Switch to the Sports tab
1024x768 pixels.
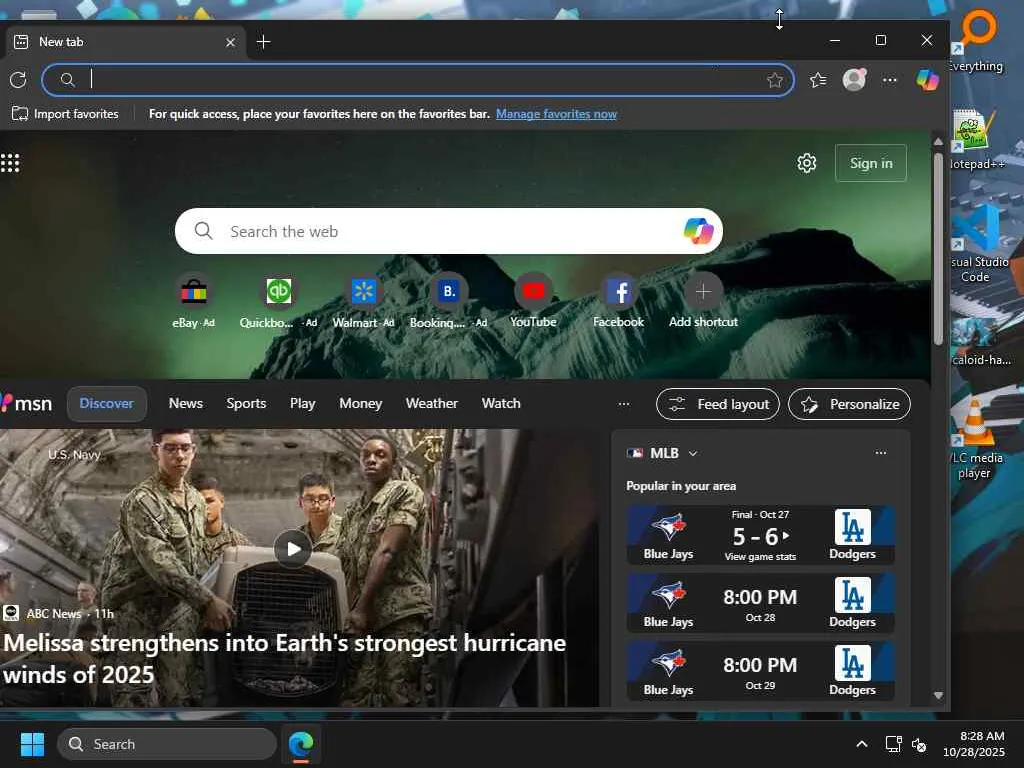pos(246,404)
